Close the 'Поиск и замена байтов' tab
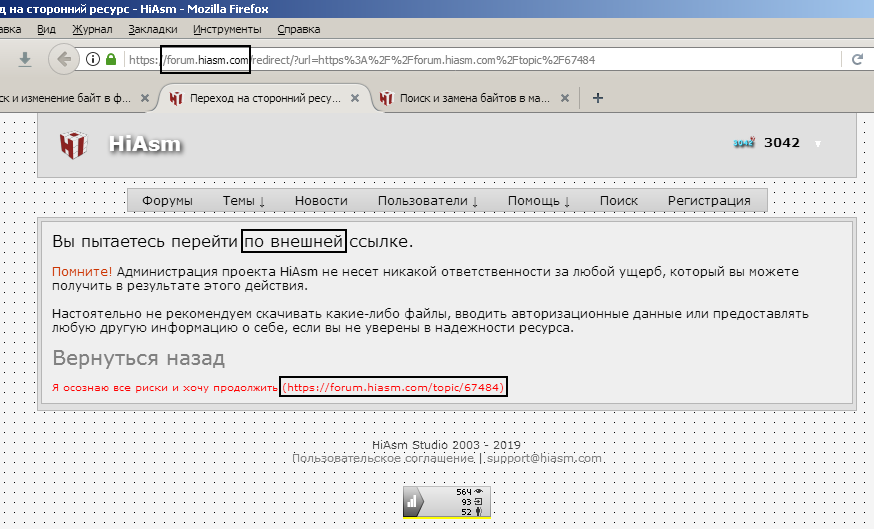 (x=565, y=98)
